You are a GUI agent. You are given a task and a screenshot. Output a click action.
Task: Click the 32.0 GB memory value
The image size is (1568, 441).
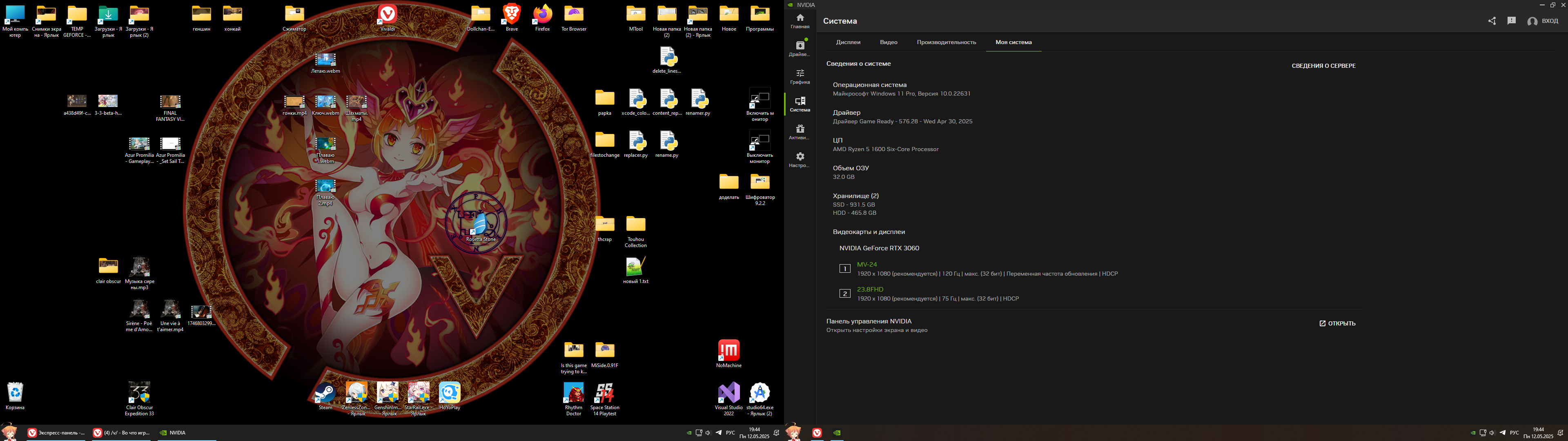844,177
